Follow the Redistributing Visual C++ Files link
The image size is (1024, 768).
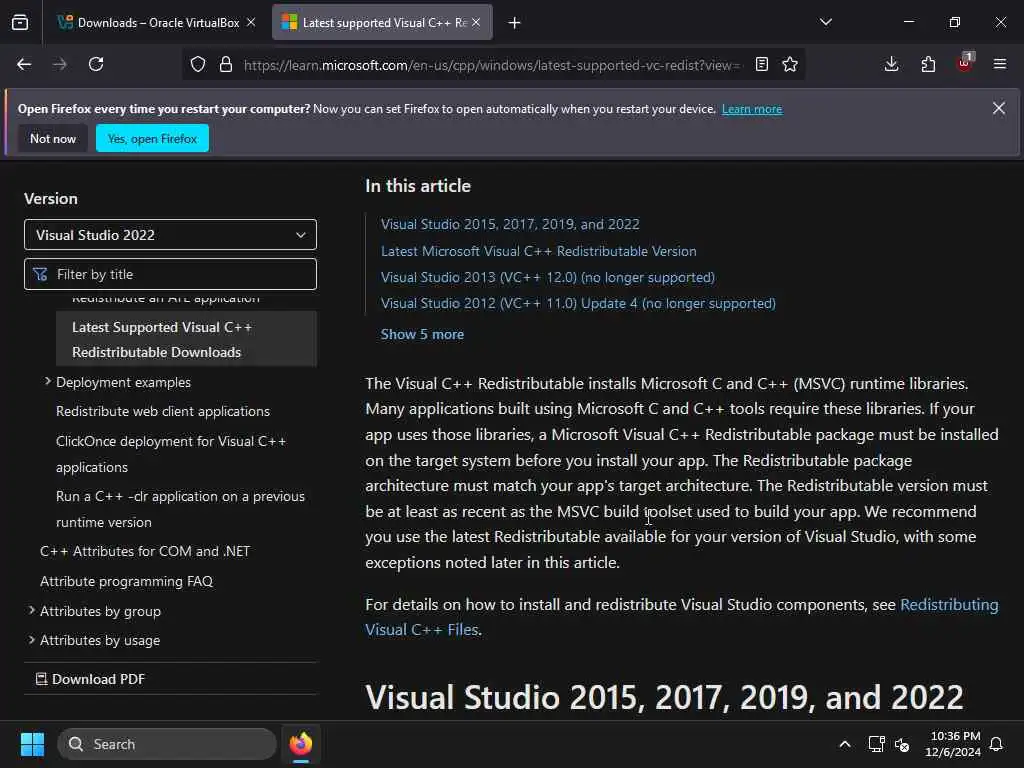point(948,605)
